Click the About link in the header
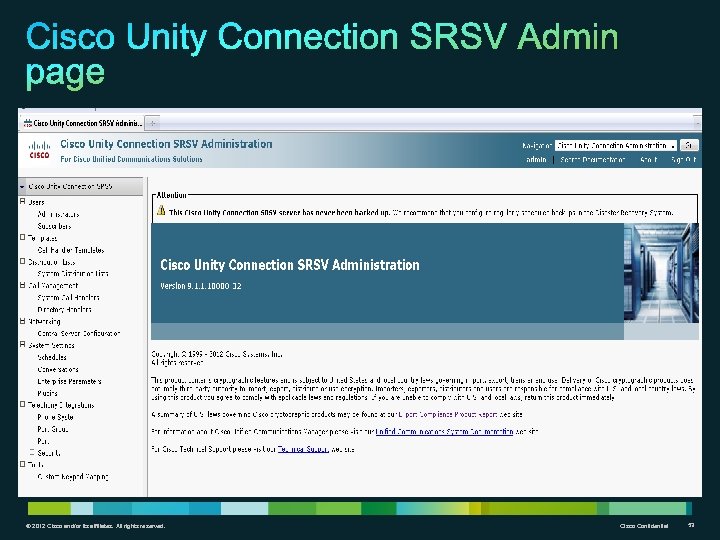This screenshot has width=720, height=540. click(x=649, y=160)
